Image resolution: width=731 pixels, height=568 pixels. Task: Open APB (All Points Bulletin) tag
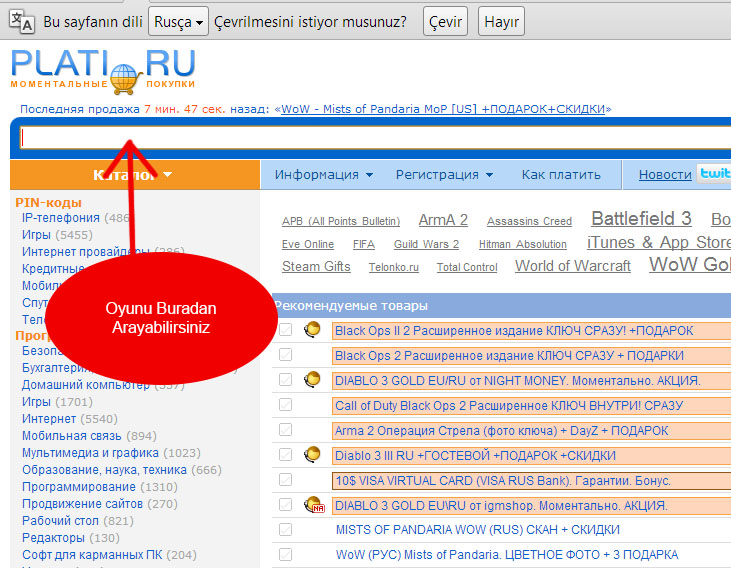[x=341, y=221]
